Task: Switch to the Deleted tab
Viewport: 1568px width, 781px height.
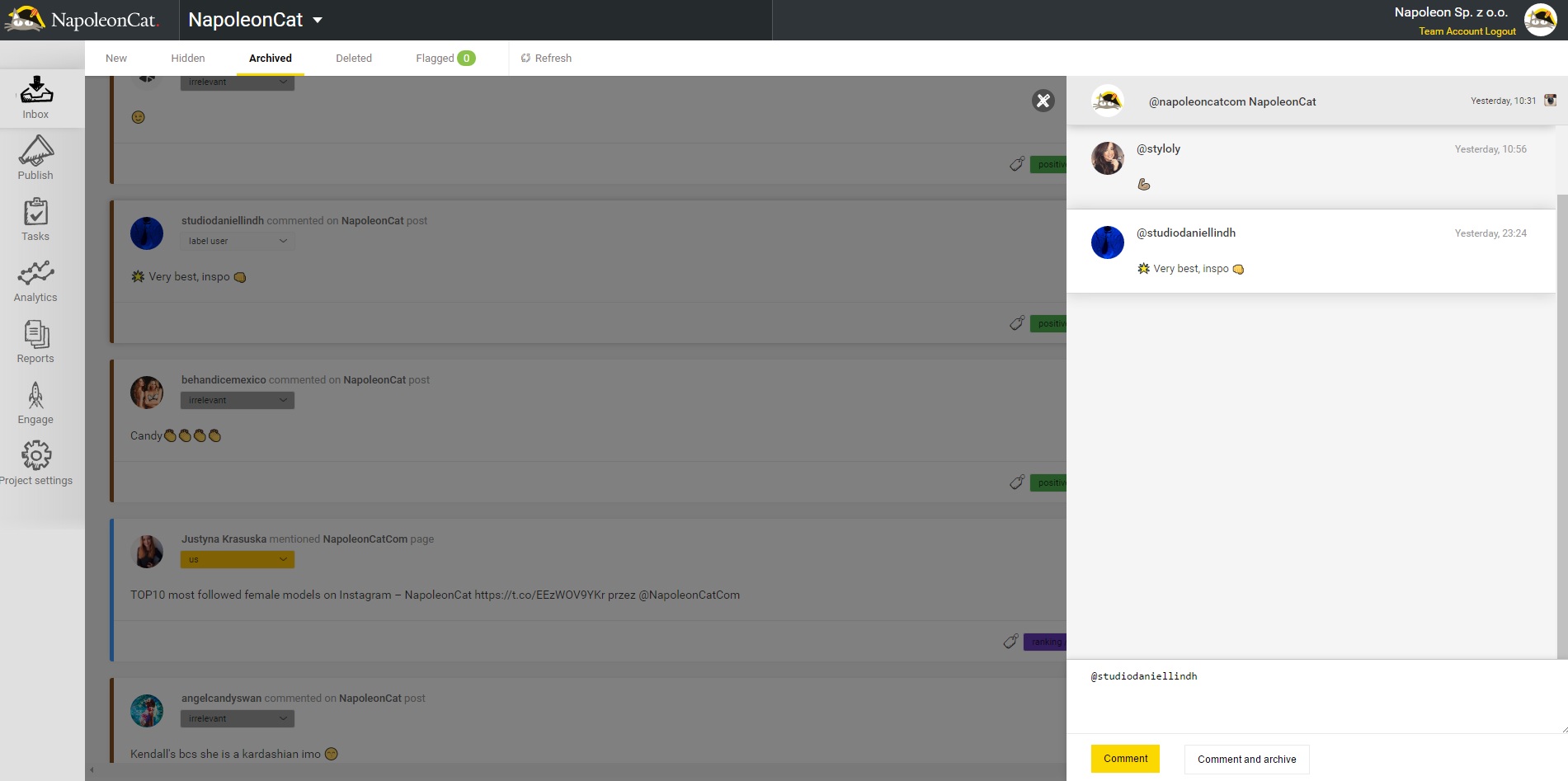Action: pos(354,59)
